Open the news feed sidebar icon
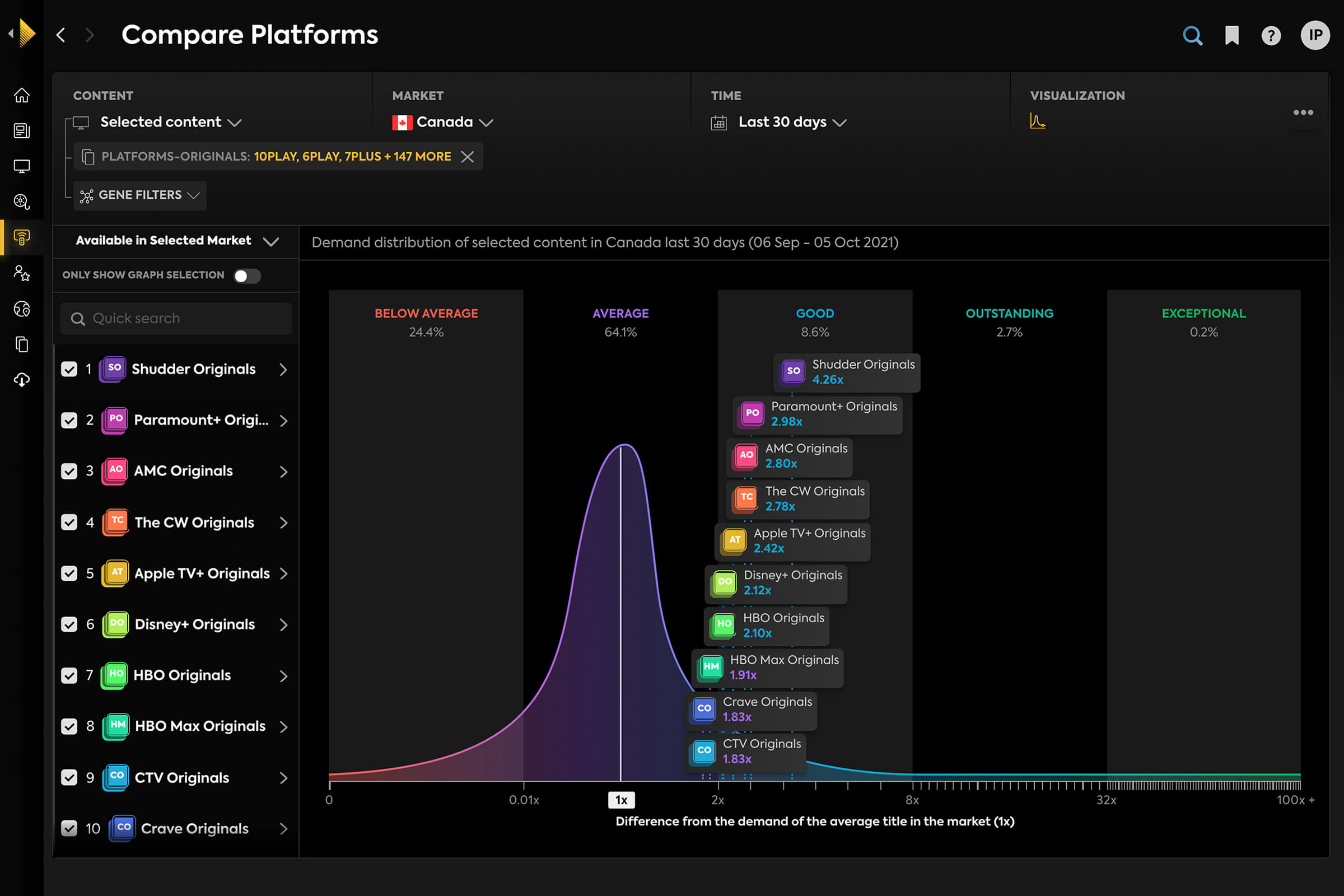 point(22,131)
